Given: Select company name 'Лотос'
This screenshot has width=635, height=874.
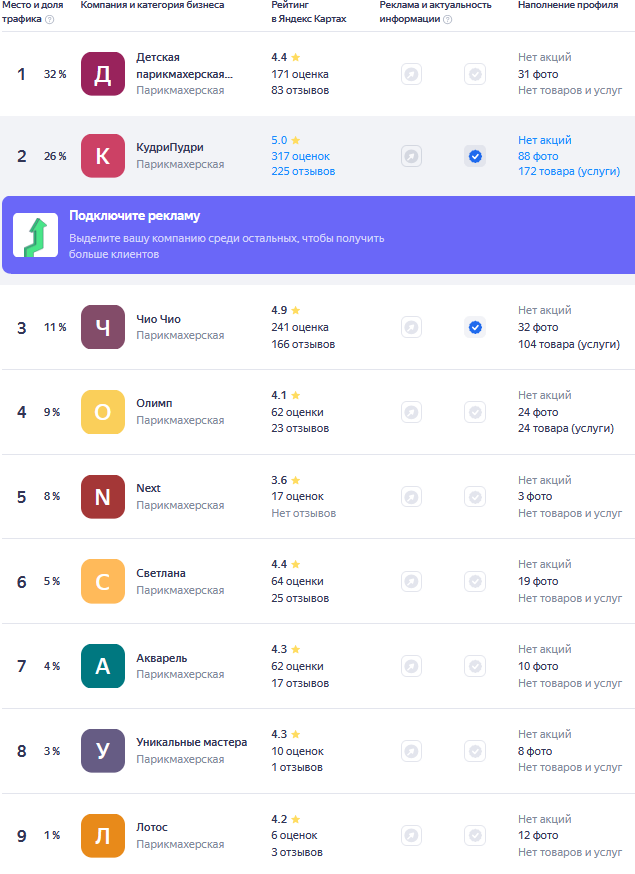Looking at the screenshot, I should click(x=152, y=827).
